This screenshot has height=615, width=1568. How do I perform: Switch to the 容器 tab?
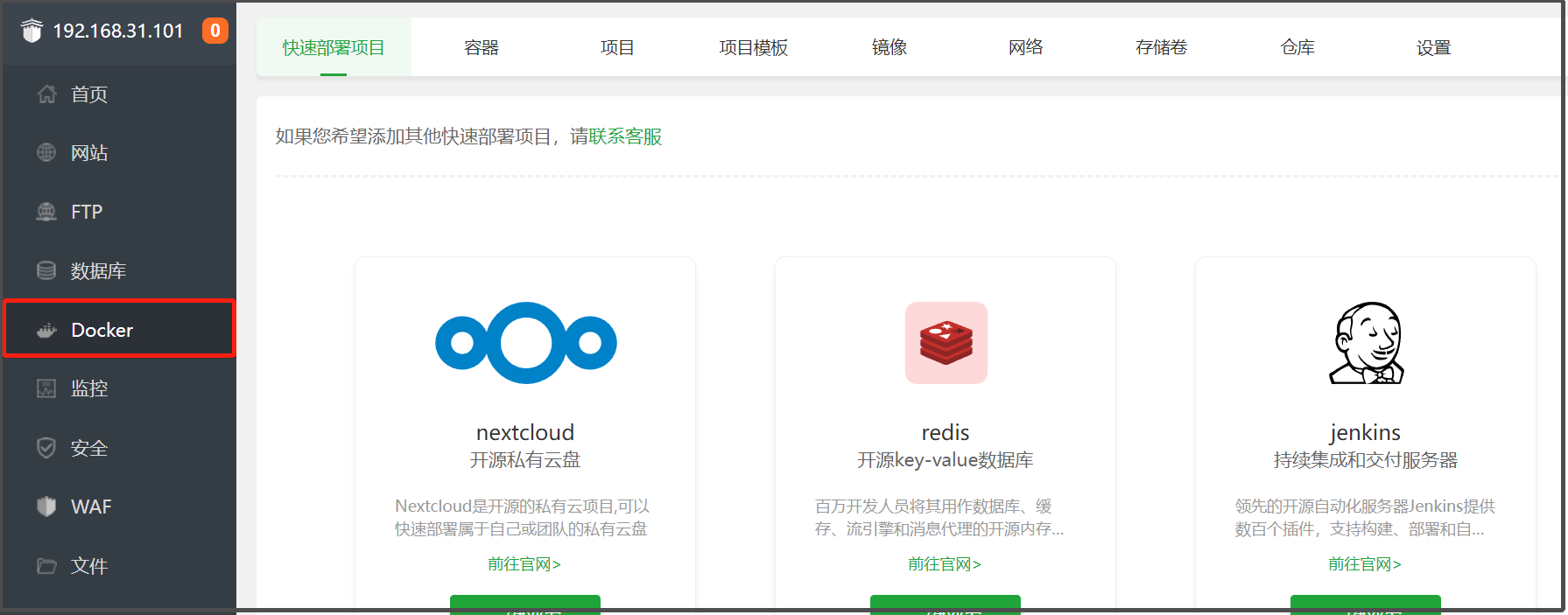(482, 47)
